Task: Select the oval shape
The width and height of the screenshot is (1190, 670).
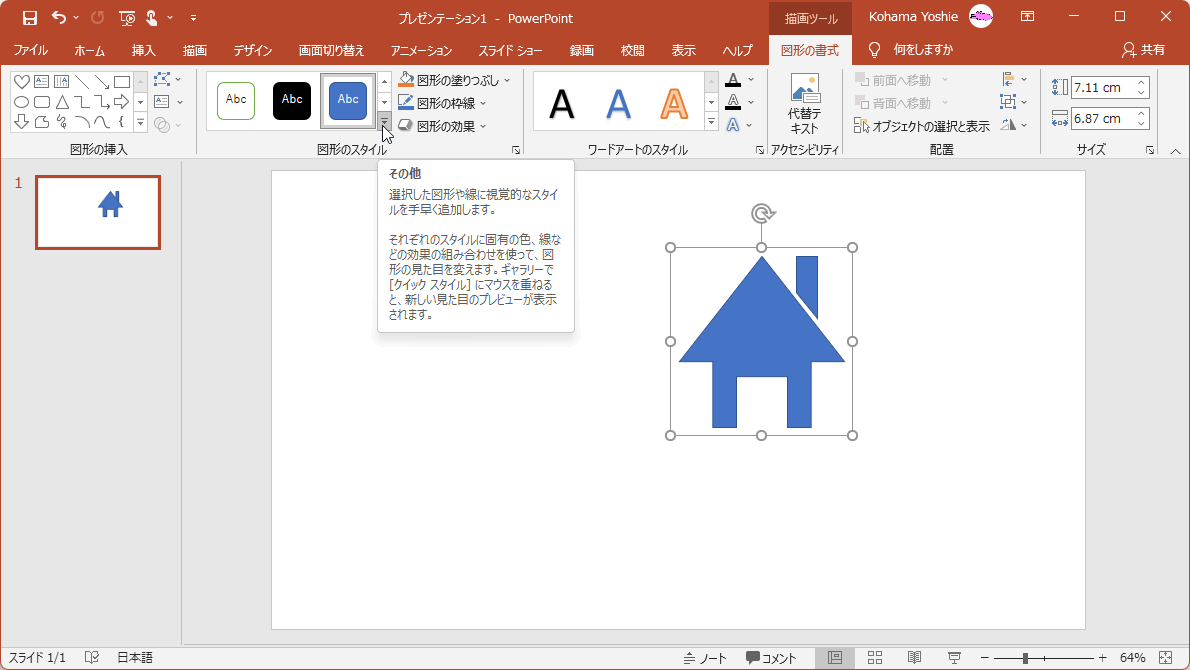Action: [x=21, y=102]
